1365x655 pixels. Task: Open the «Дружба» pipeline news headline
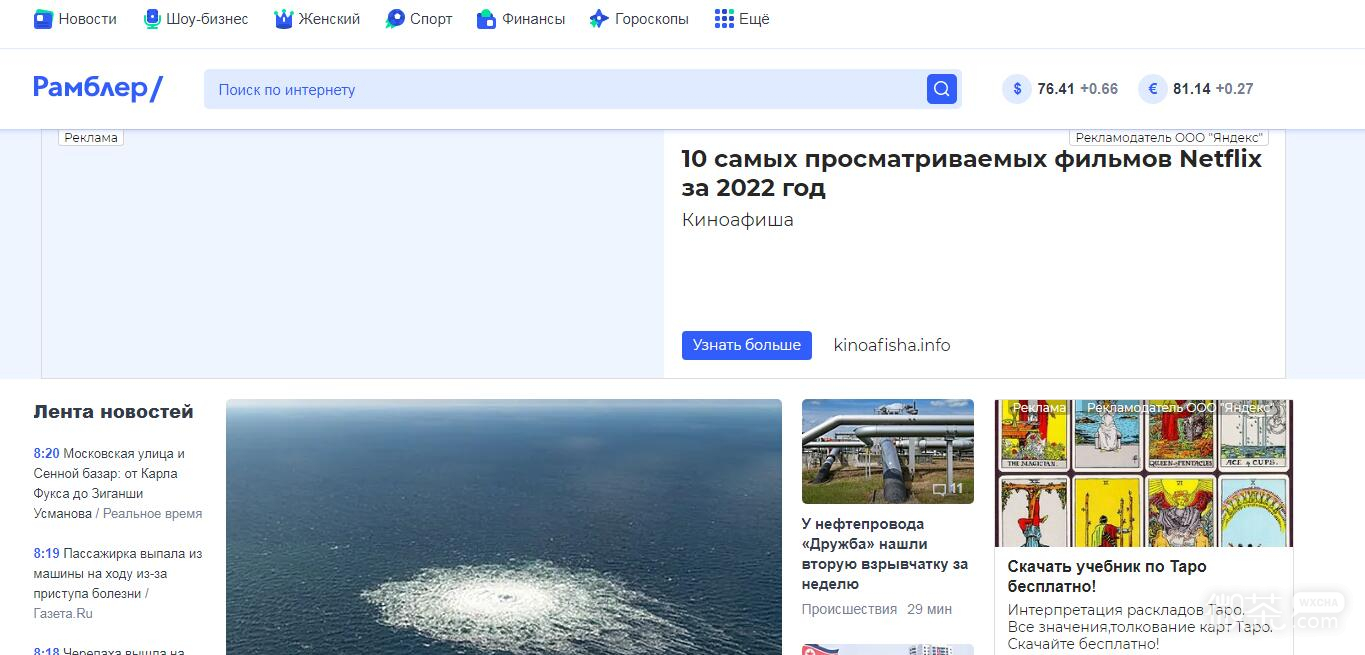coord(885,554)
